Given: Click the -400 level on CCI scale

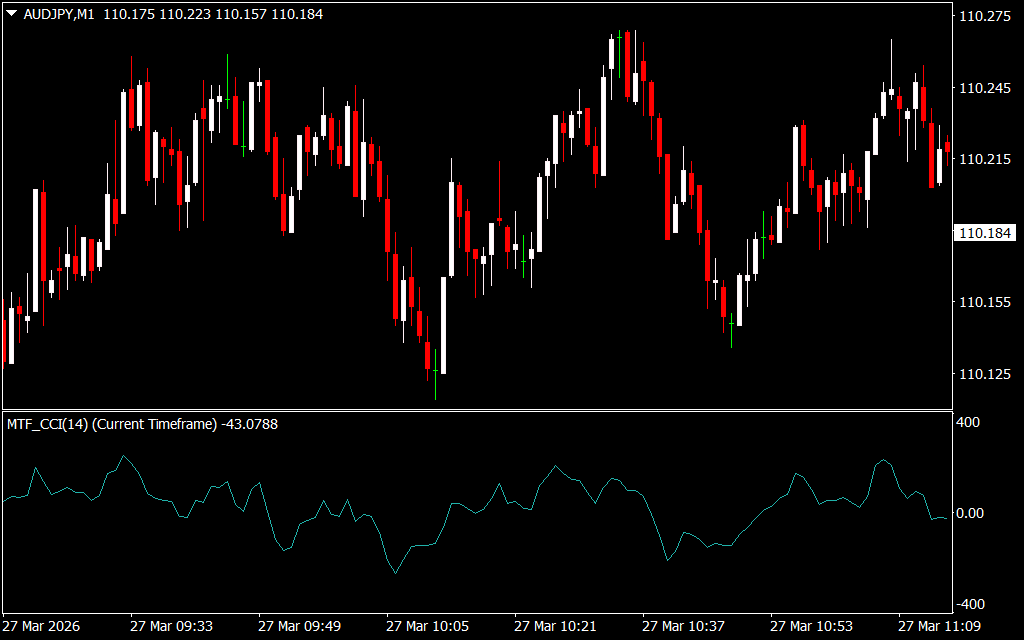Looking at the screenshot, I should click(972, 604).
